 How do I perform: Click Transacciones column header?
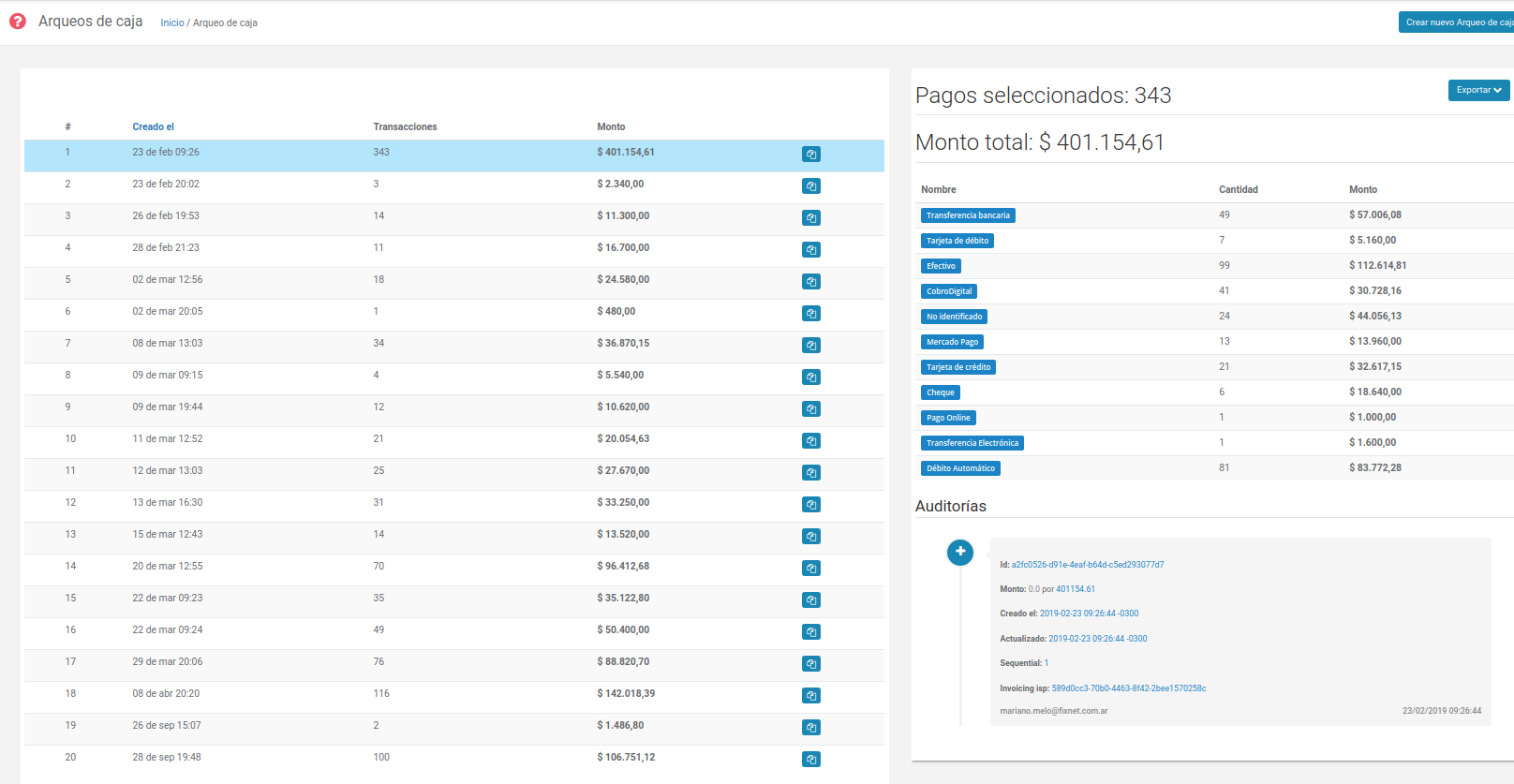(x=405, y=126)
